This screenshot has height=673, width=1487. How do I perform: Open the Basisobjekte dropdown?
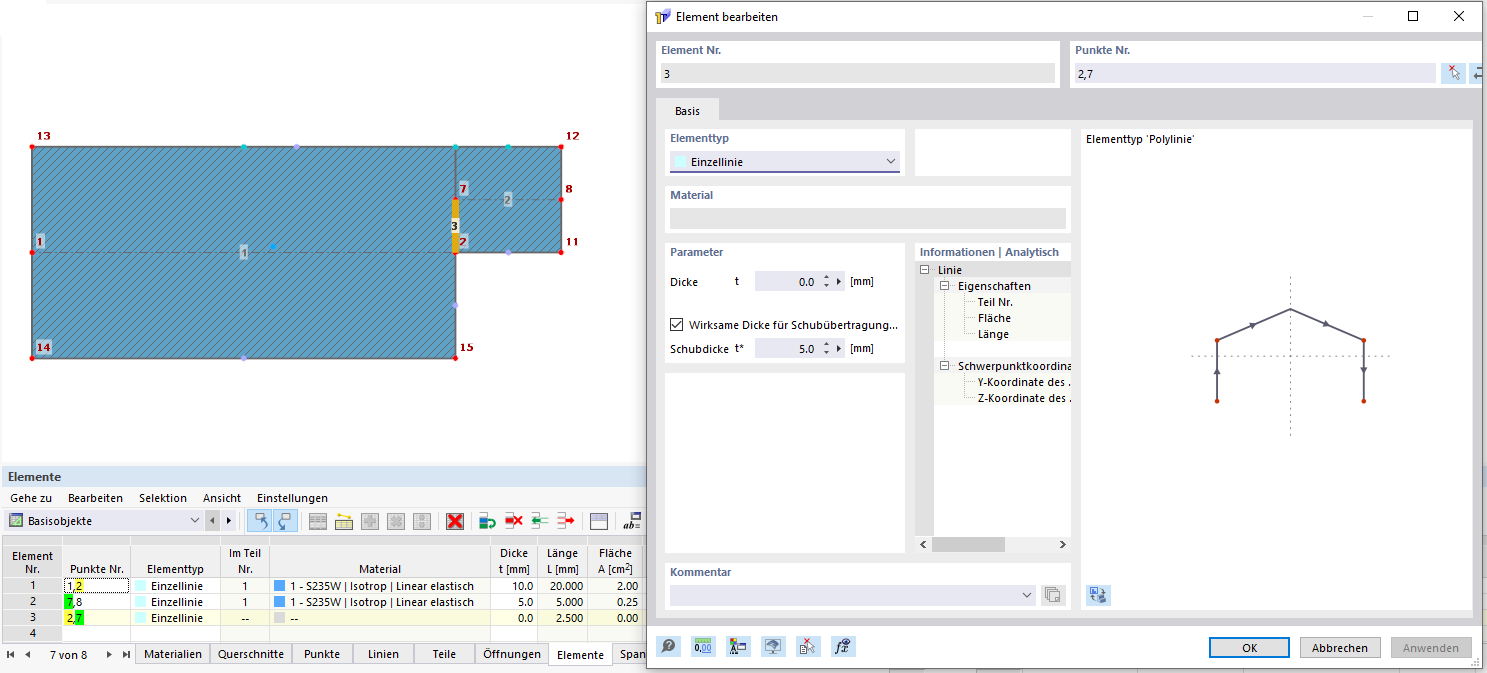pyautogui.click(x=105, y=521)
